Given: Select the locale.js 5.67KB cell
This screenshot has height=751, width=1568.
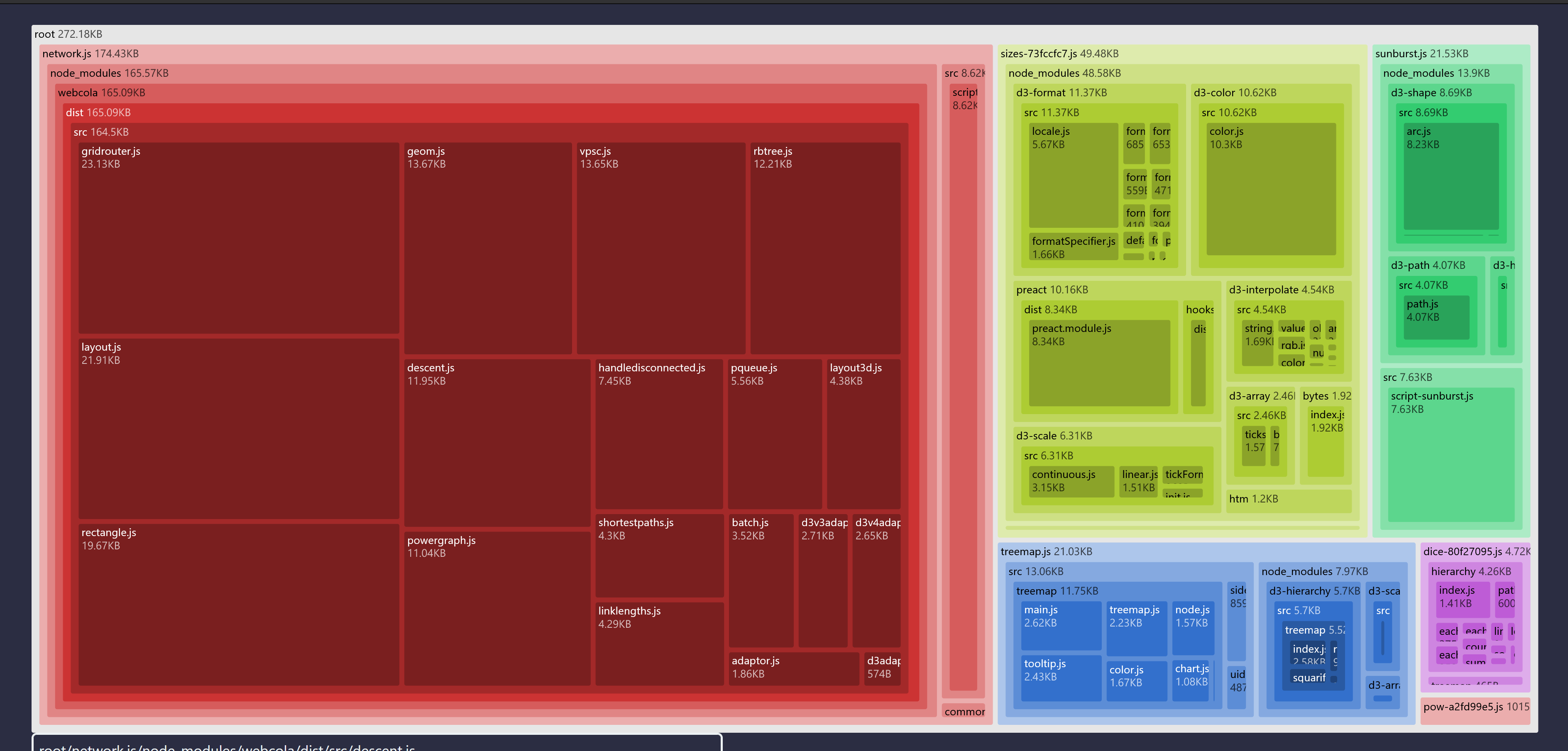Looking at the screenshot, I should [1073, 175].
